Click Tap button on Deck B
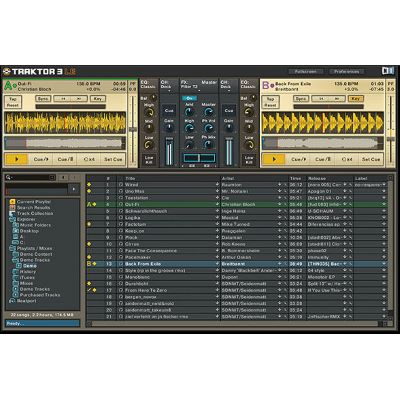The image size is (400, 400). point(270,99)
